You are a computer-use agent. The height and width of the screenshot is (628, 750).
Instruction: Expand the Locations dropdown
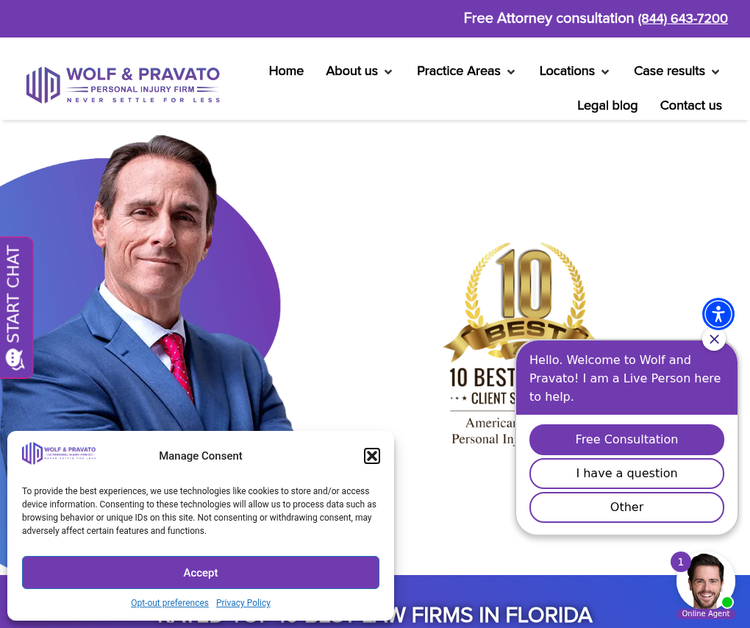(574, 71)
